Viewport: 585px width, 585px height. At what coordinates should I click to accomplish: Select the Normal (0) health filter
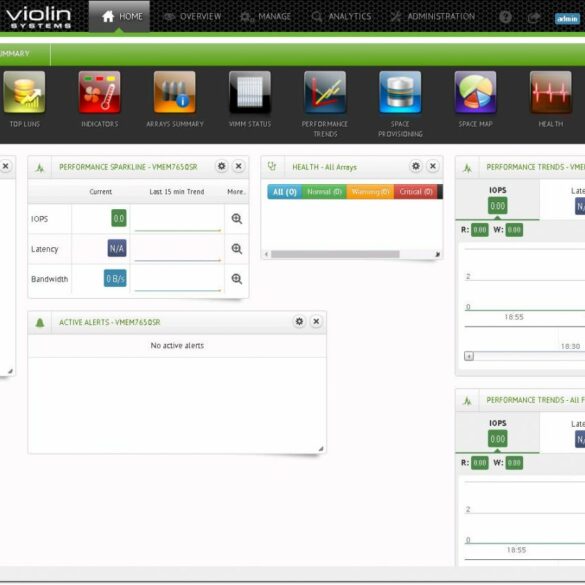tap(324, 192)
